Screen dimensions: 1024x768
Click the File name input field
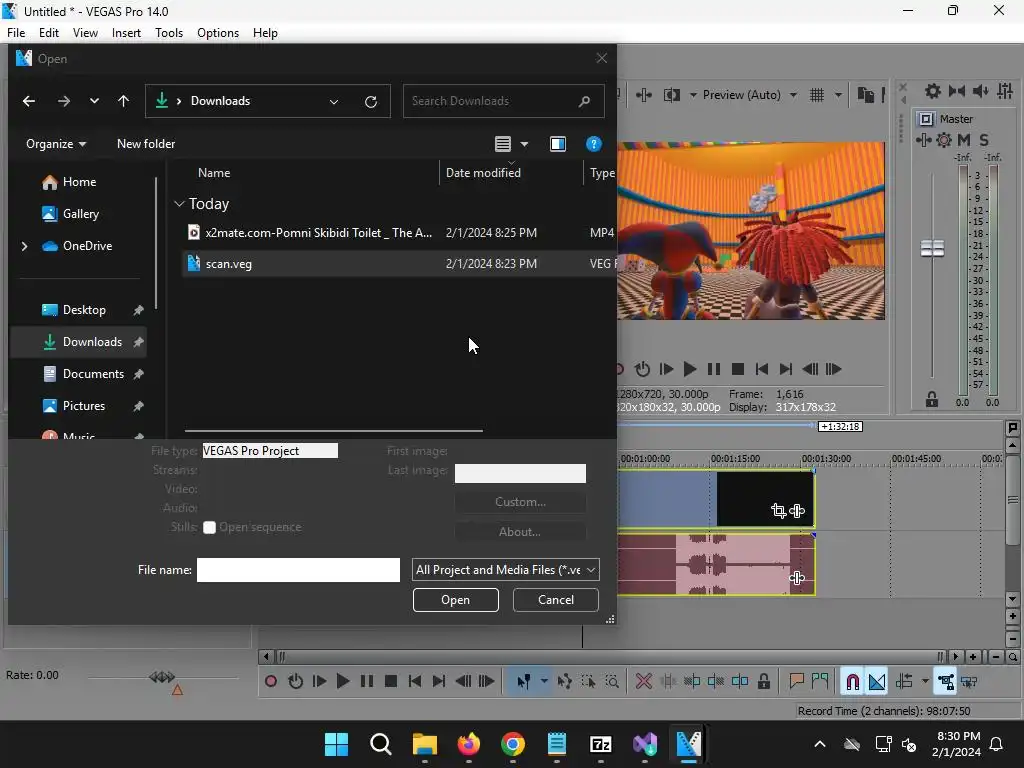298,569
